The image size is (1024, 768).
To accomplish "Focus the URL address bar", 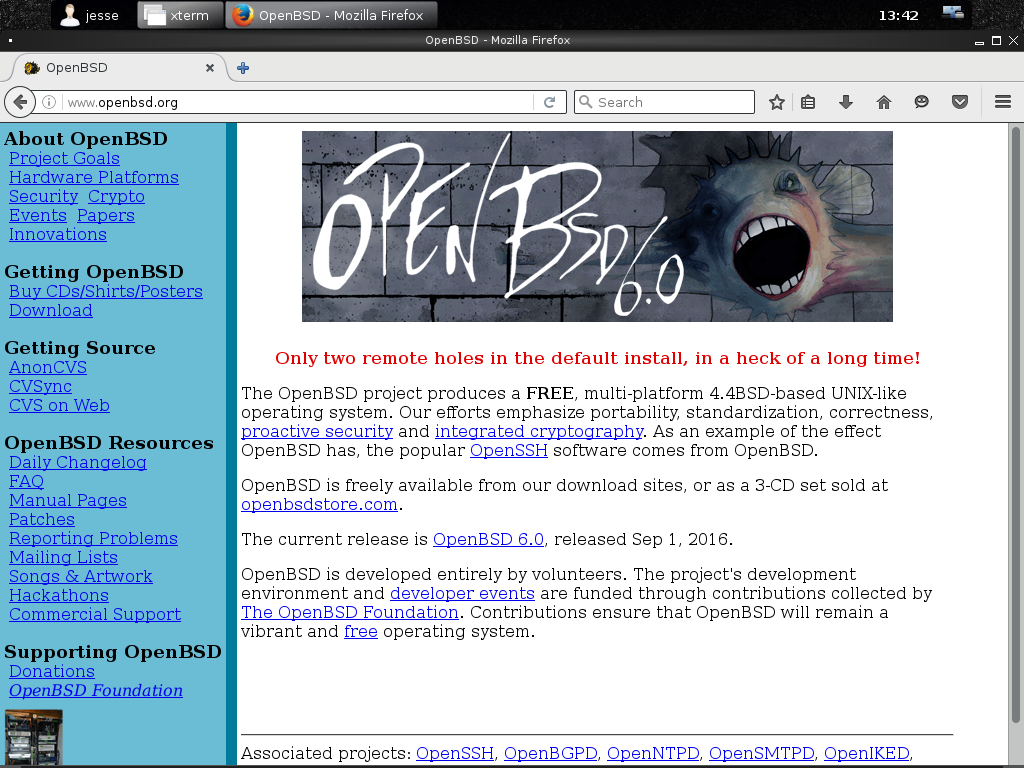I will [297, 102].
